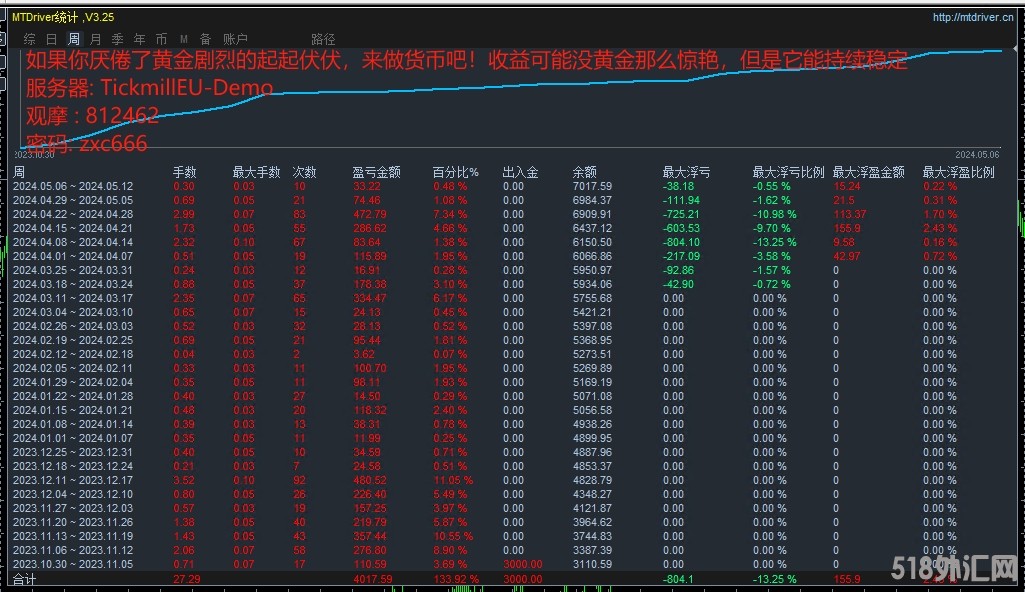
Task: Switch to the 年 yearly tab
Action: coord(139,39)
